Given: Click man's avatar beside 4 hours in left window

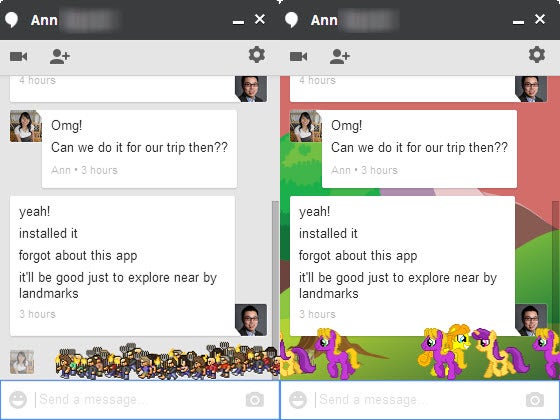Looking at the screenshot, I should click(x=251, y=89).
